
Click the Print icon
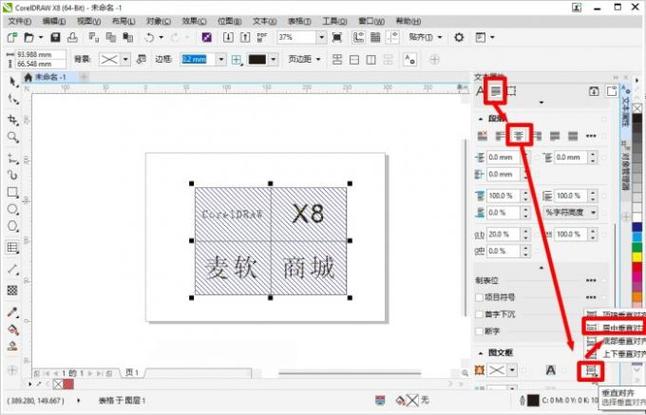pos(73,38)
